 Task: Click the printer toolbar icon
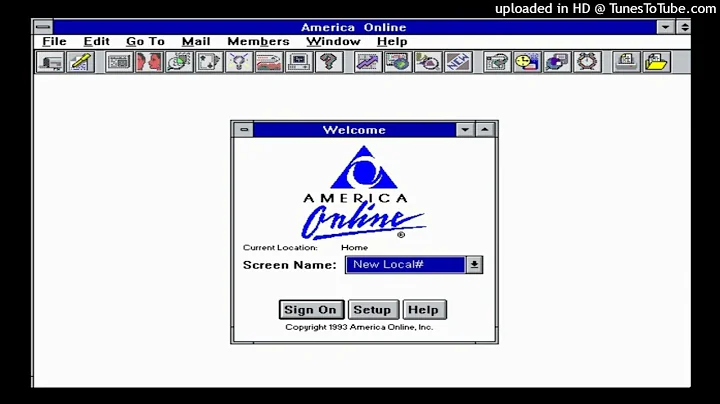coord(626,62)
